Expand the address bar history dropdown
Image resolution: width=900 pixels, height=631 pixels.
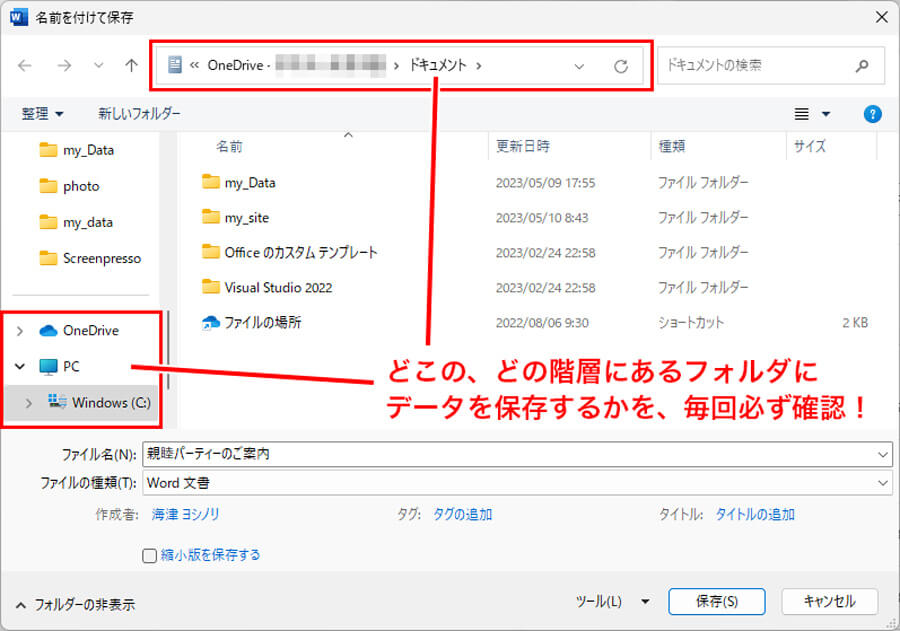click(x=579, y=66)
